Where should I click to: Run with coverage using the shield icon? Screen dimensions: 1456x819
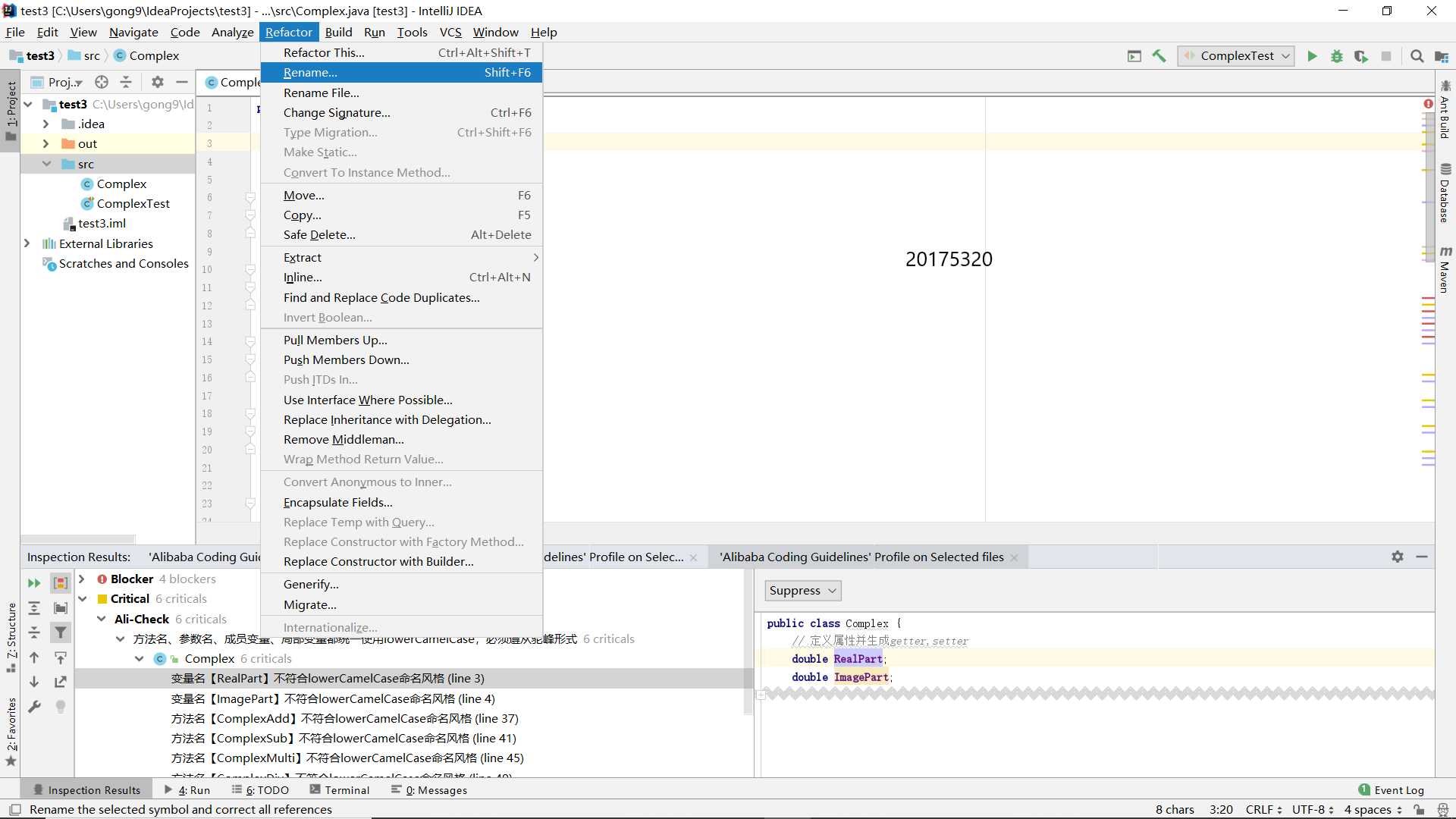[x=1361, y=56]
